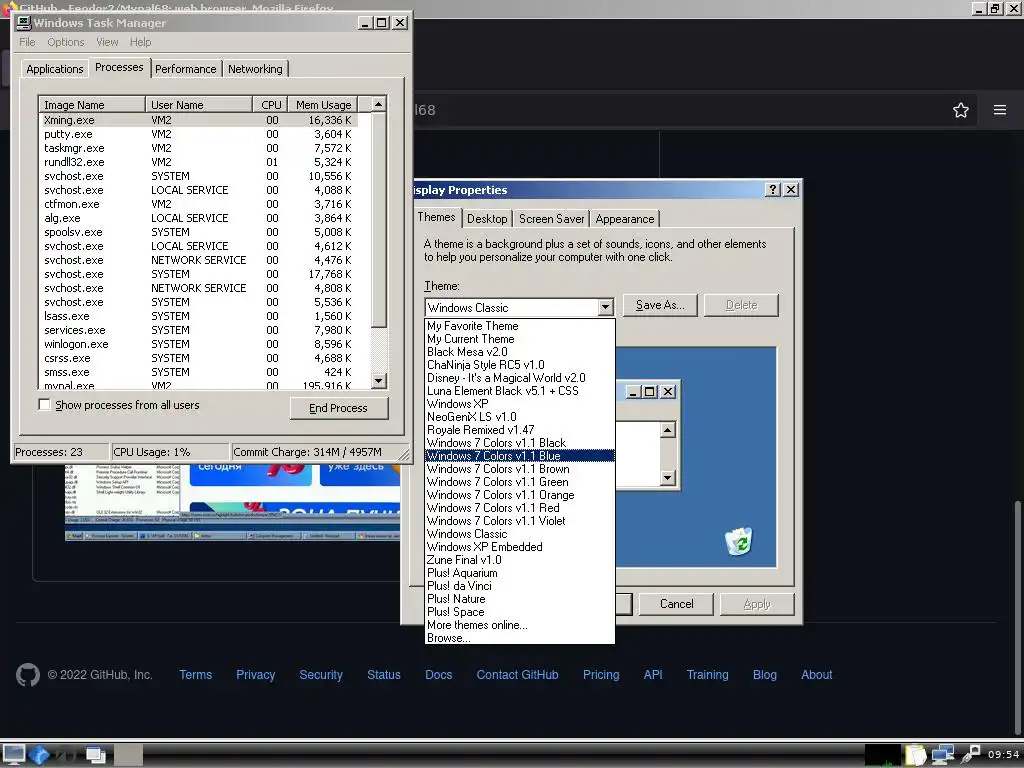Click the gray task button in taskbar
The image size is (1024, 768).
[x=129, y=755]
